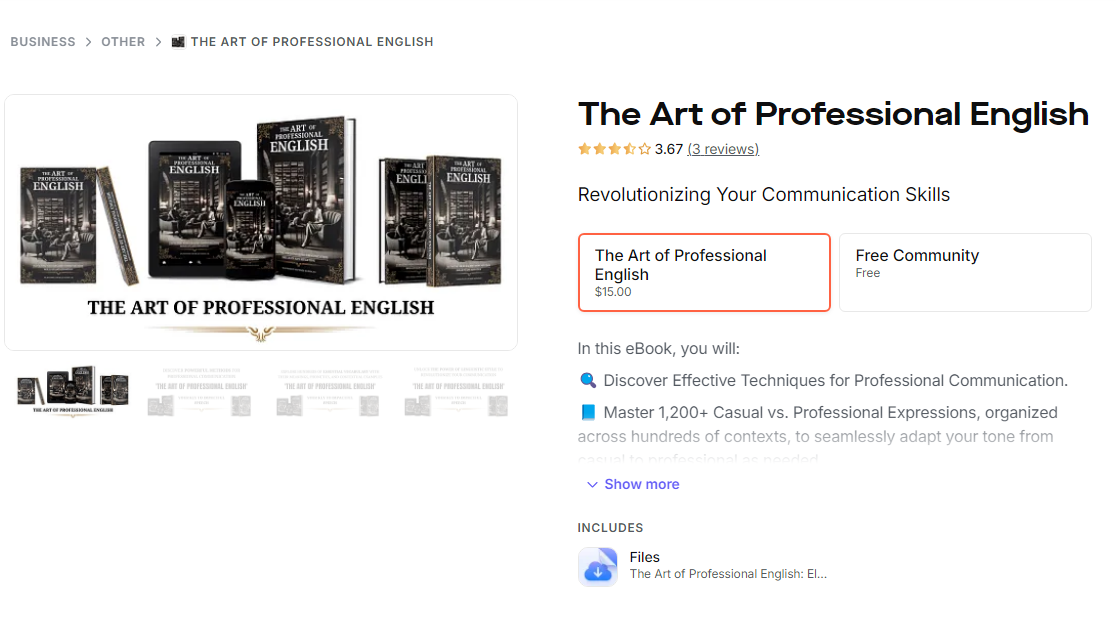This screenshot has height=622, width=1116.
Task: Open the OTHER category breadcrumb
Action: click(123, 41)
